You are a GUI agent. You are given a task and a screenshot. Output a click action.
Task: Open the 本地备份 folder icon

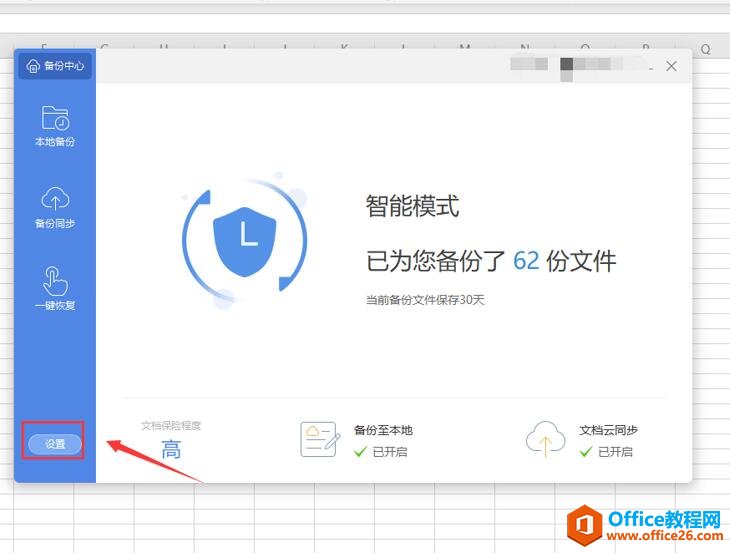55,118
